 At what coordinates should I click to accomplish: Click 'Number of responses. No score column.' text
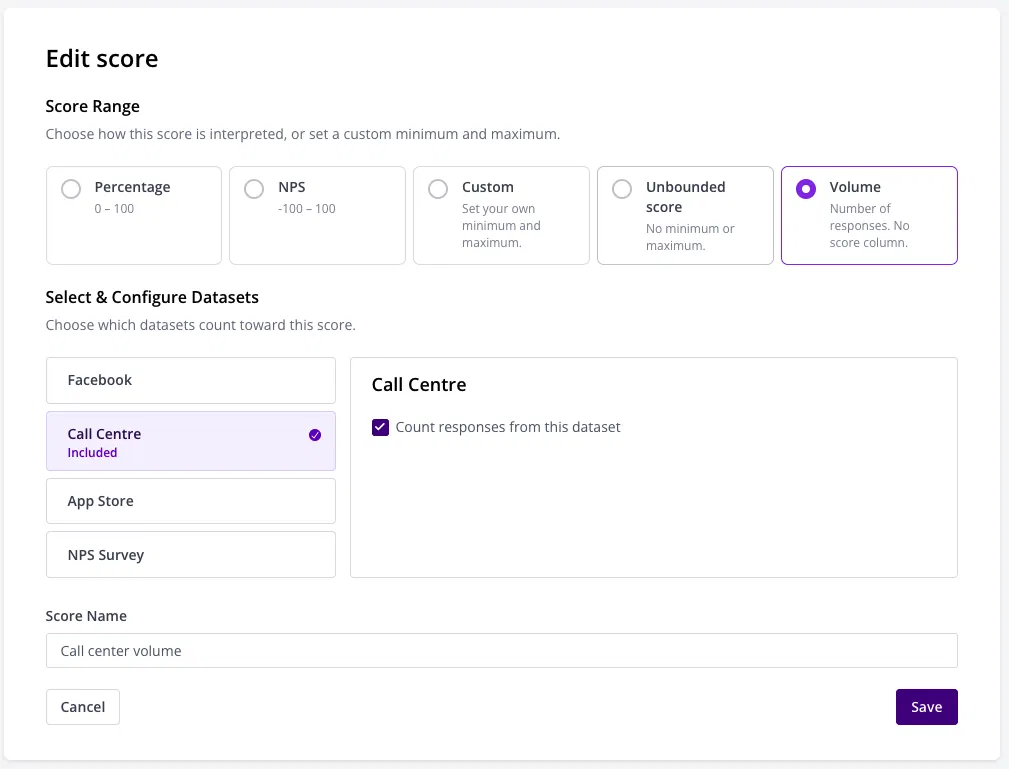[x=869, y=226]
